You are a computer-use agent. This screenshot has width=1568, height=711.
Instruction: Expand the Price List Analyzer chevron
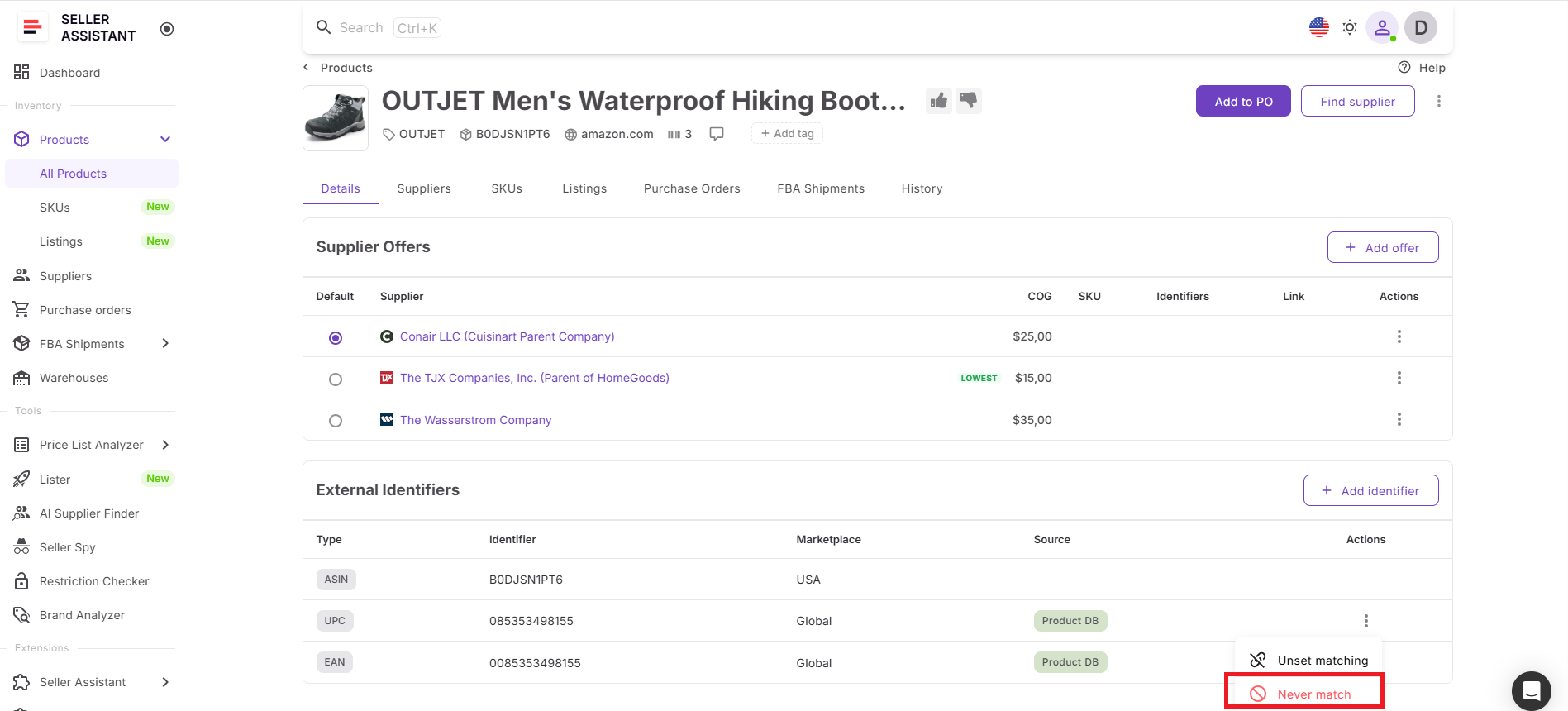click(165, 445)
